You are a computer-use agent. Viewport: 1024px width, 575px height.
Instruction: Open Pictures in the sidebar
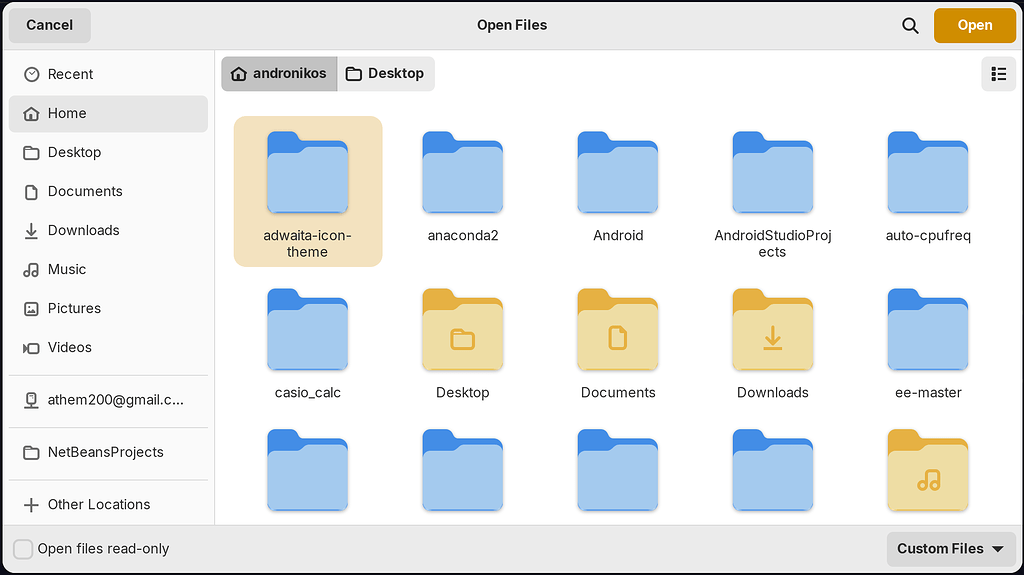(108, 308)
